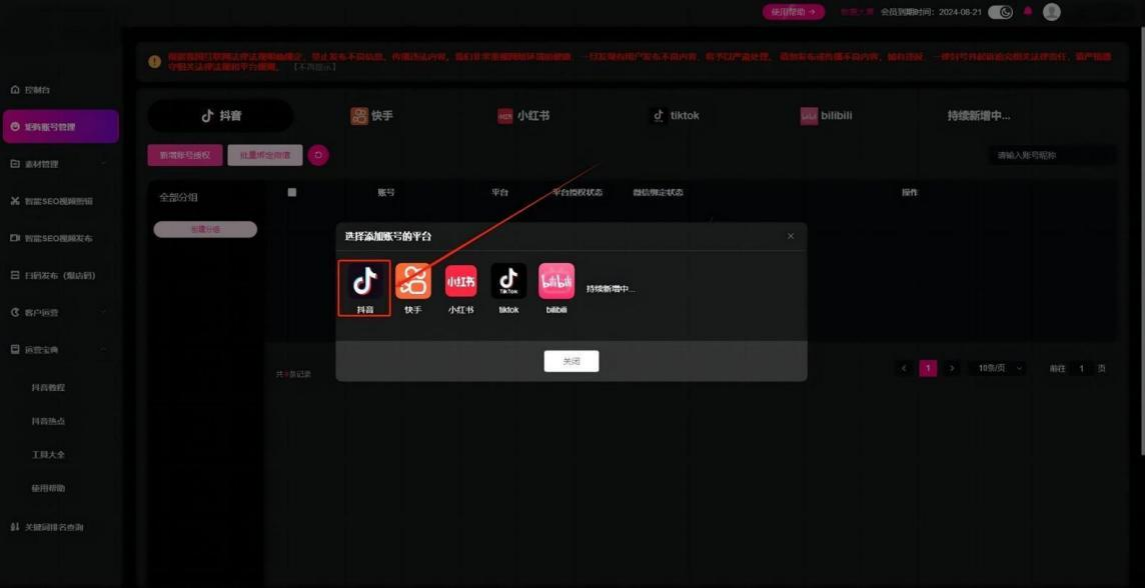The width and height of the screenshot is (1145, 588).
Task: Open the user avatar in top bar
Action: pos(1051,12)
